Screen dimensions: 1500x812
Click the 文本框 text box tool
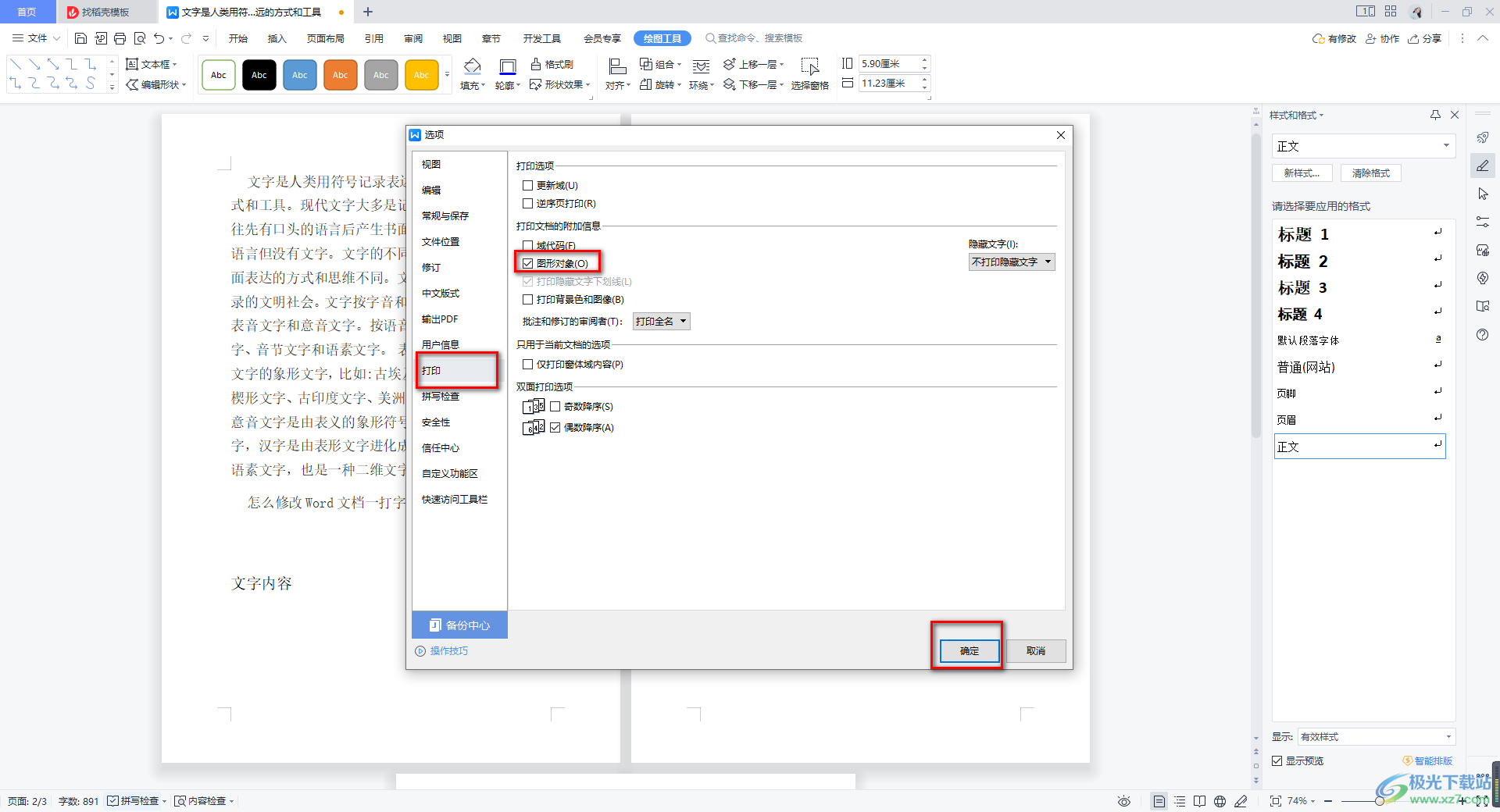tap(152, 64)
